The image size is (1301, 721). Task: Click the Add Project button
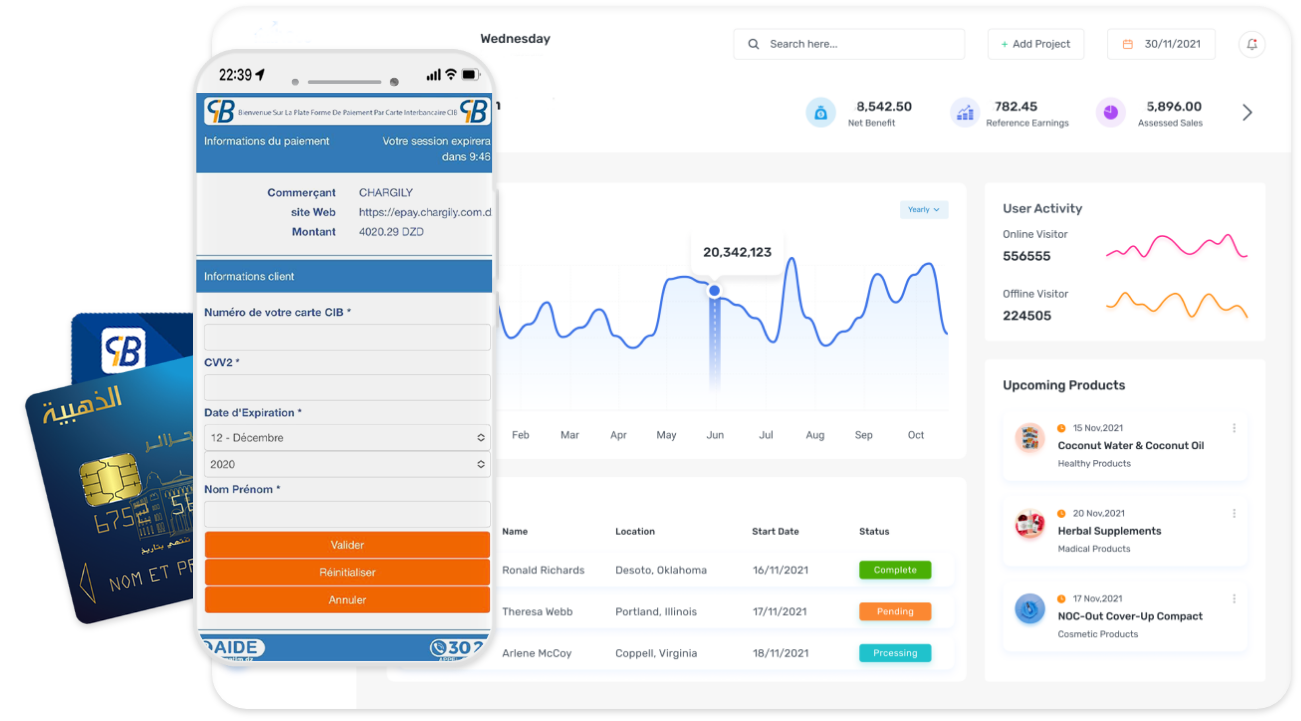click(x=1035, y=44)
